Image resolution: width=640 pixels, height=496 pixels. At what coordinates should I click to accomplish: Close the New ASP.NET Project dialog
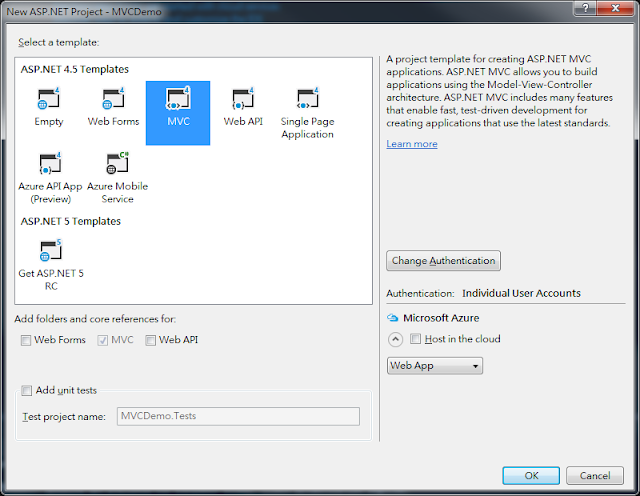pyautogui.click(x=616, y=8)
